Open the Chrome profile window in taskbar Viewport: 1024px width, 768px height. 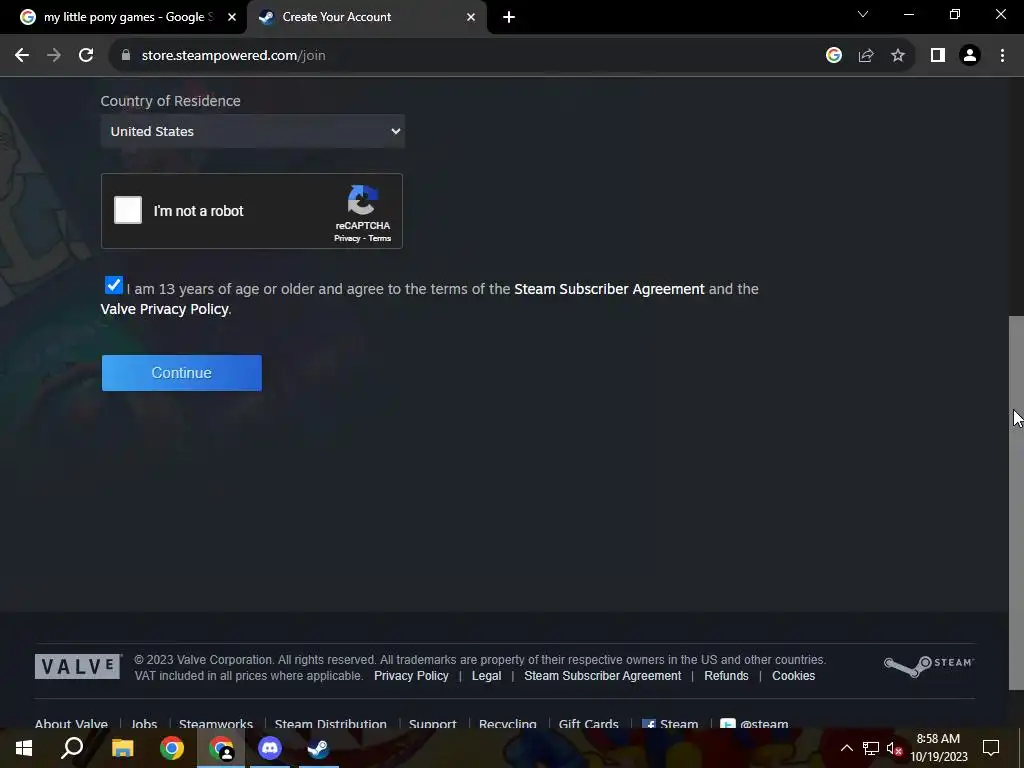click(221, 748)
